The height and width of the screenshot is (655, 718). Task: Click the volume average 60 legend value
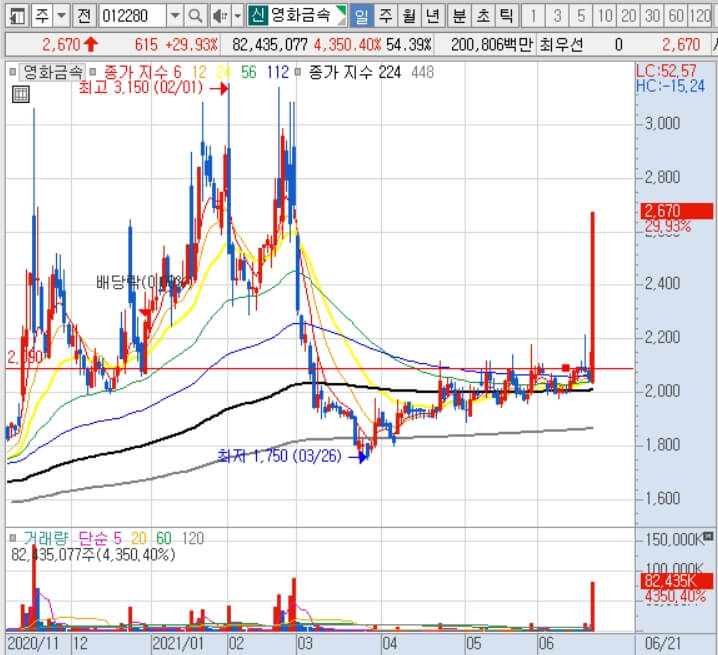click(x=164, y=538)
